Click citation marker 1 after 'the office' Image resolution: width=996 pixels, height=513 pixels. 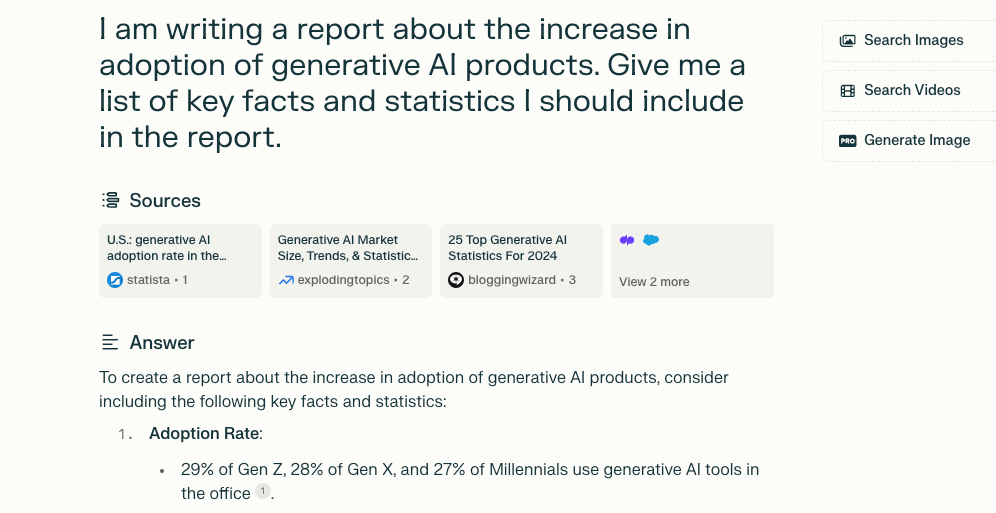click(x=262, y=491)
